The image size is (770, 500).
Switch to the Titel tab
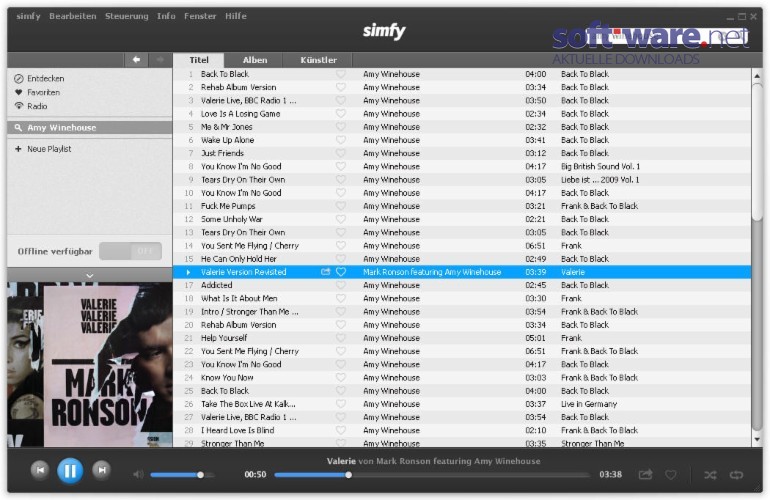199,60
